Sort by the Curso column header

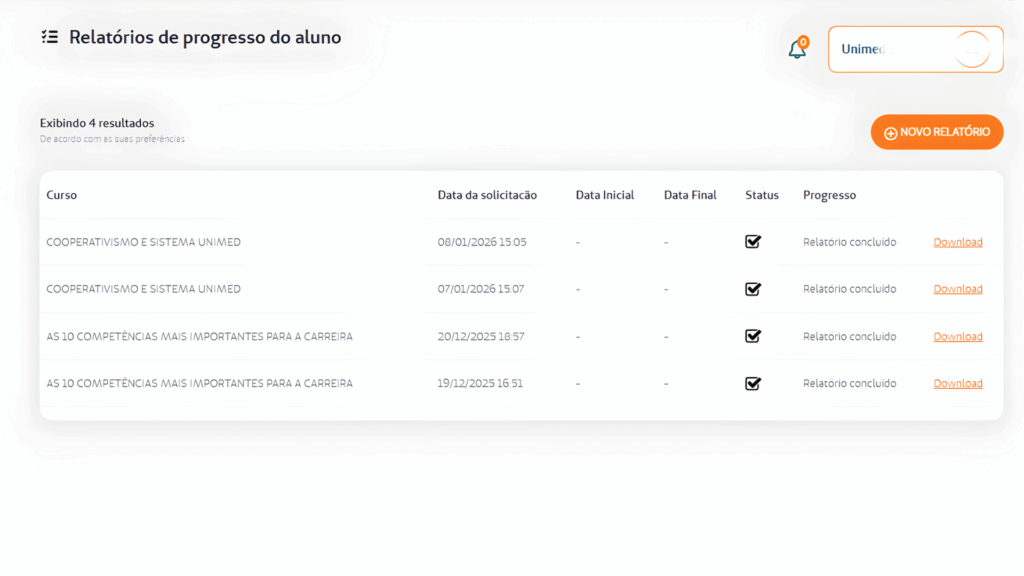[x=62, y=195]
